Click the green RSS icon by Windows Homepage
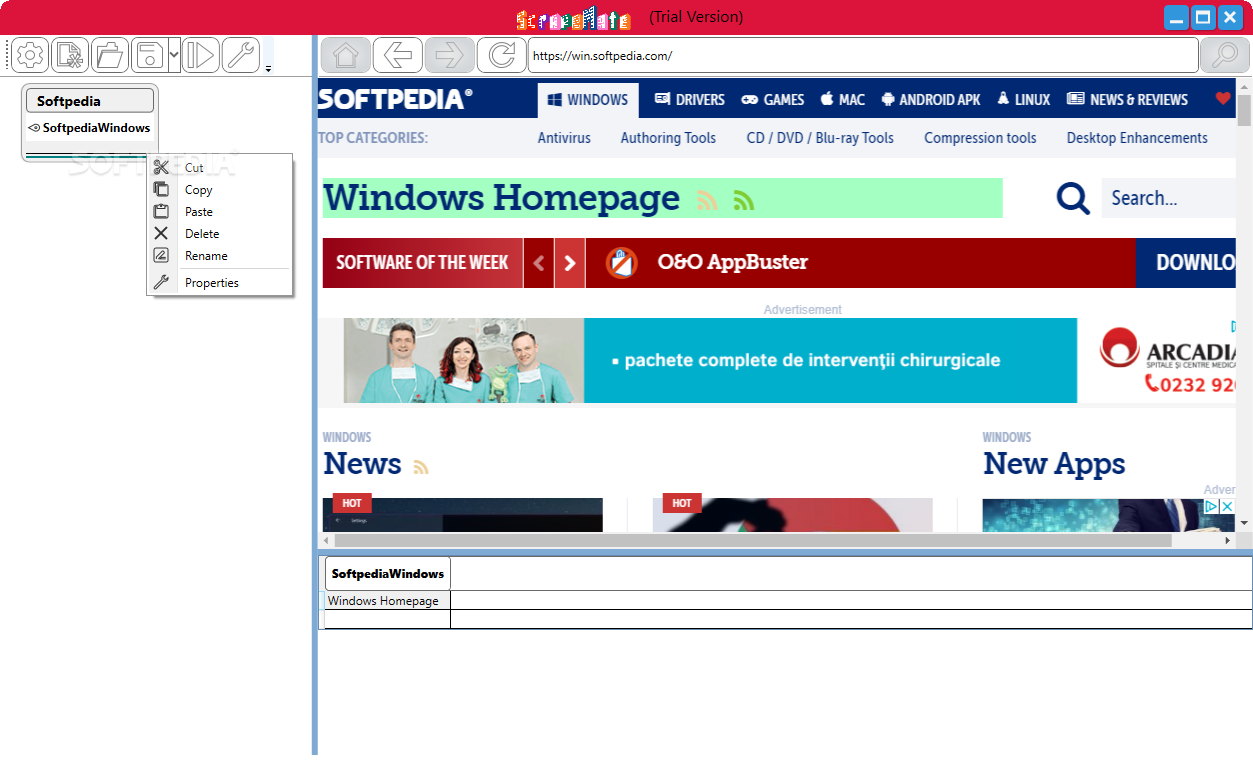1253x767 pixels. [x=743, y=201]
